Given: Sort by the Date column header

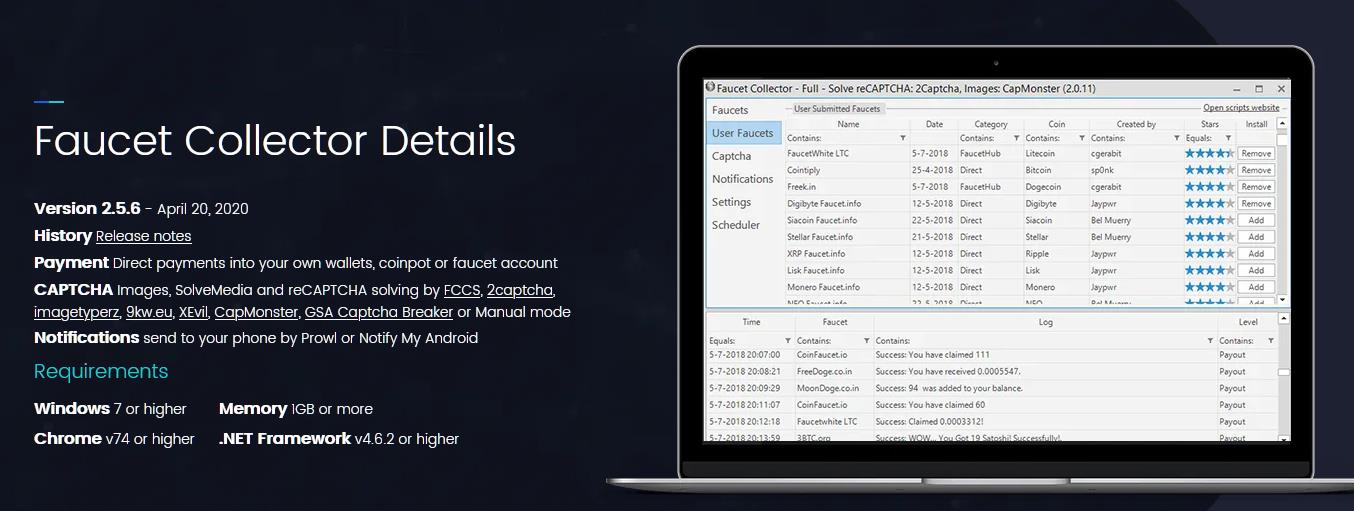Looking at the screenshot, I should (x=934, y=124).
